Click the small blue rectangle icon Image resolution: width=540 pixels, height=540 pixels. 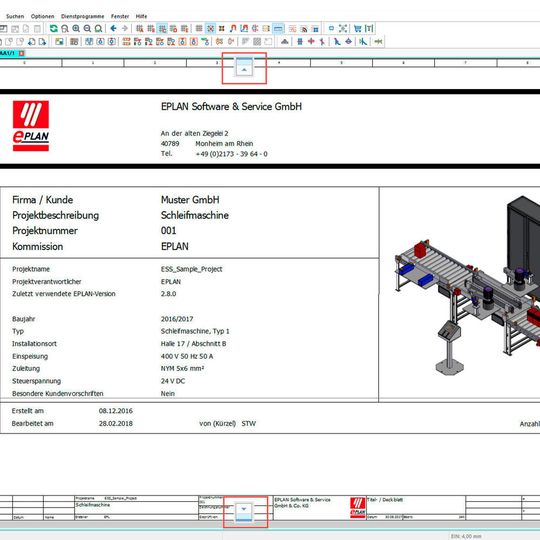coord(331,28)
